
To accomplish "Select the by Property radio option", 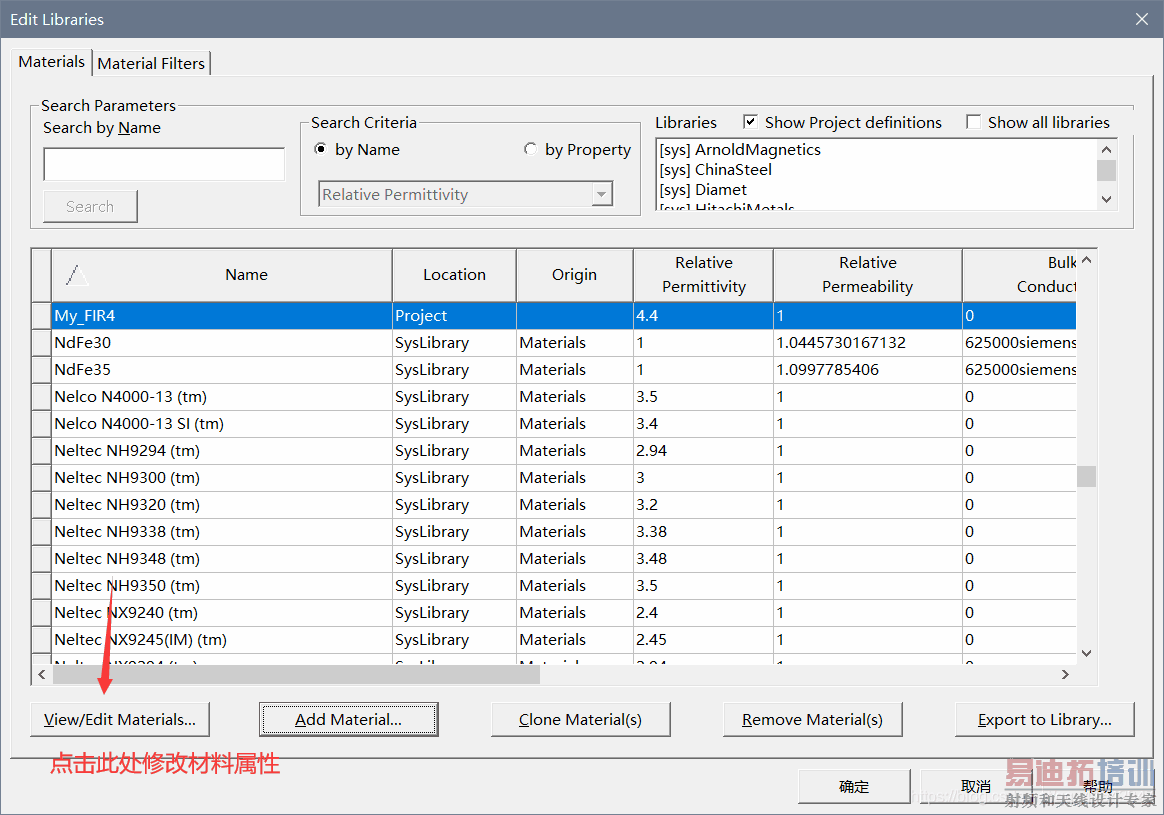I will [530, 150].
